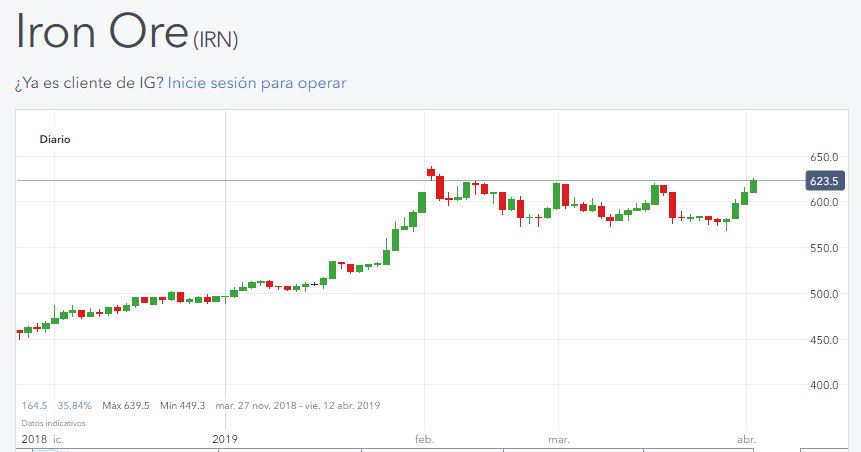Viewport: 861px width, 452px height.
Task: Click the '2018' time axis label
Action: coord(34,439)
